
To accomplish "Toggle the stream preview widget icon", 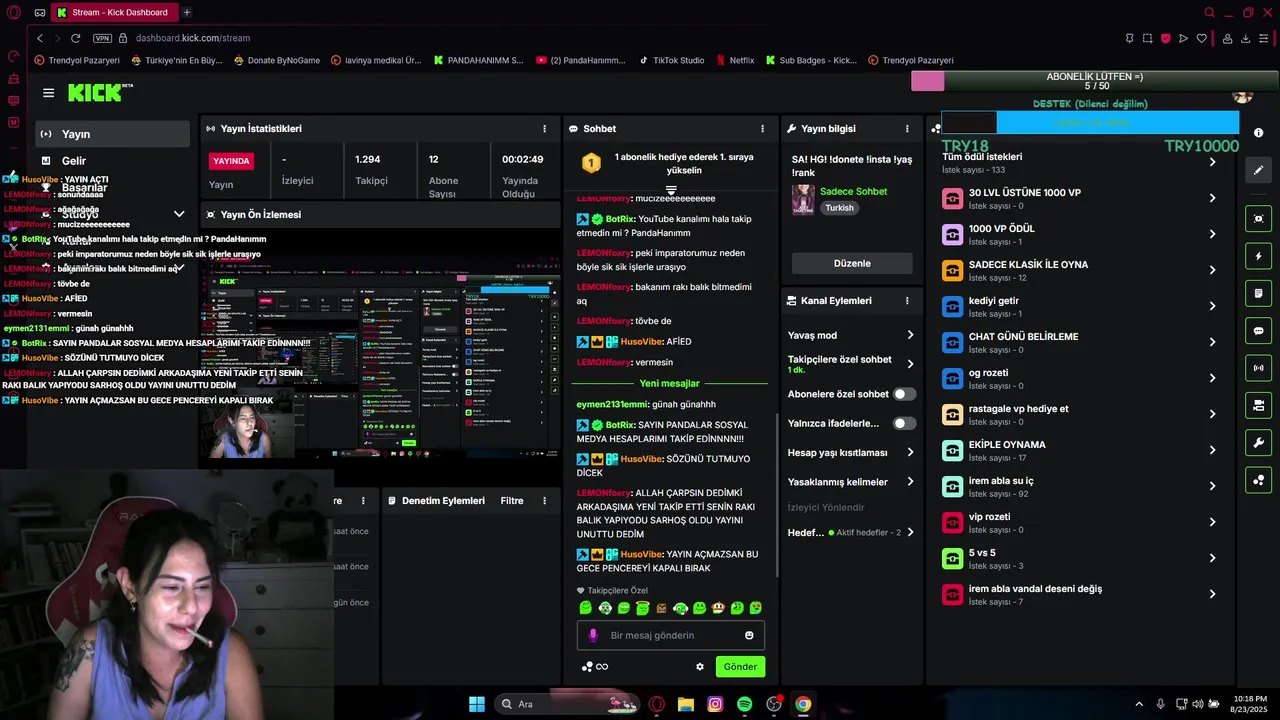I will [1258, 218].
